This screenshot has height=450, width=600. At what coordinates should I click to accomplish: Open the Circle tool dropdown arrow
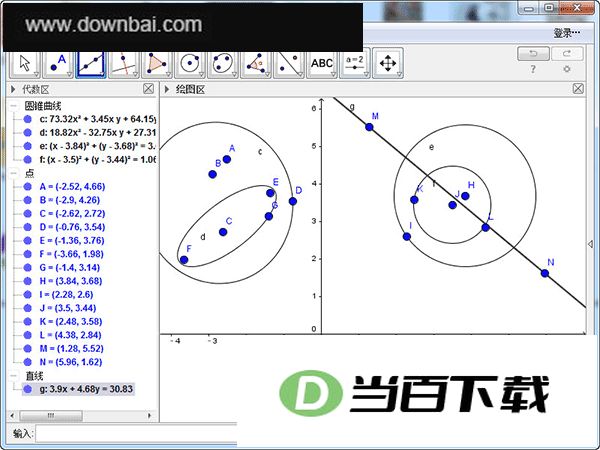point(202,74)
